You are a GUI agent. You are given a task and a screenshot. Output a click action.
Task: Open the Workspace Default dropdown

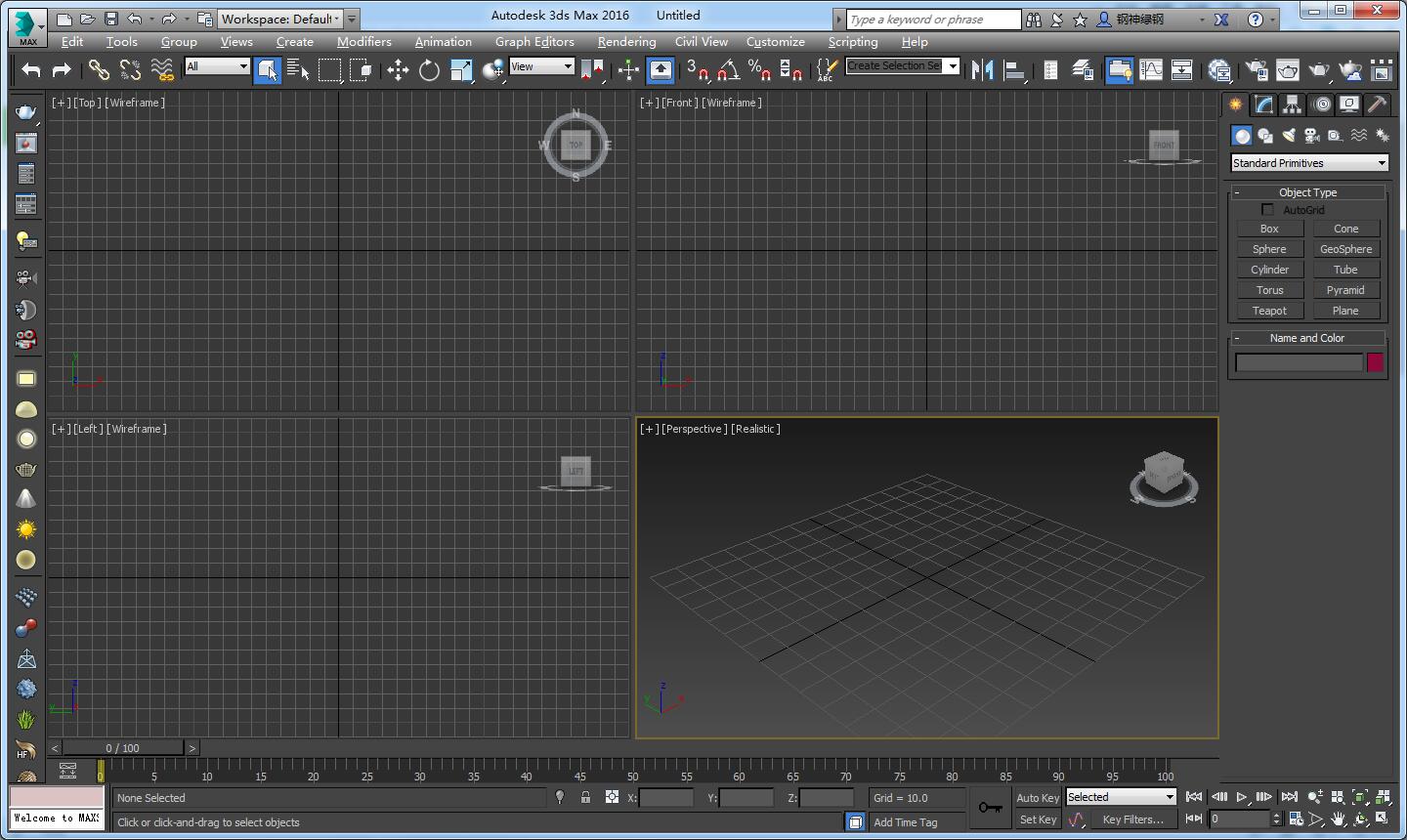[x=281, y=19]
